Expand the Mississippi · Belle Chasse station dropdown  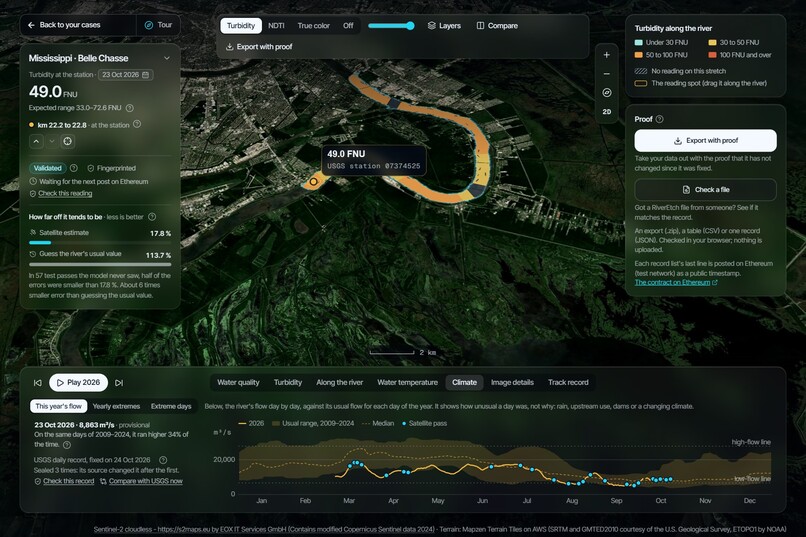tap(167, 58)
